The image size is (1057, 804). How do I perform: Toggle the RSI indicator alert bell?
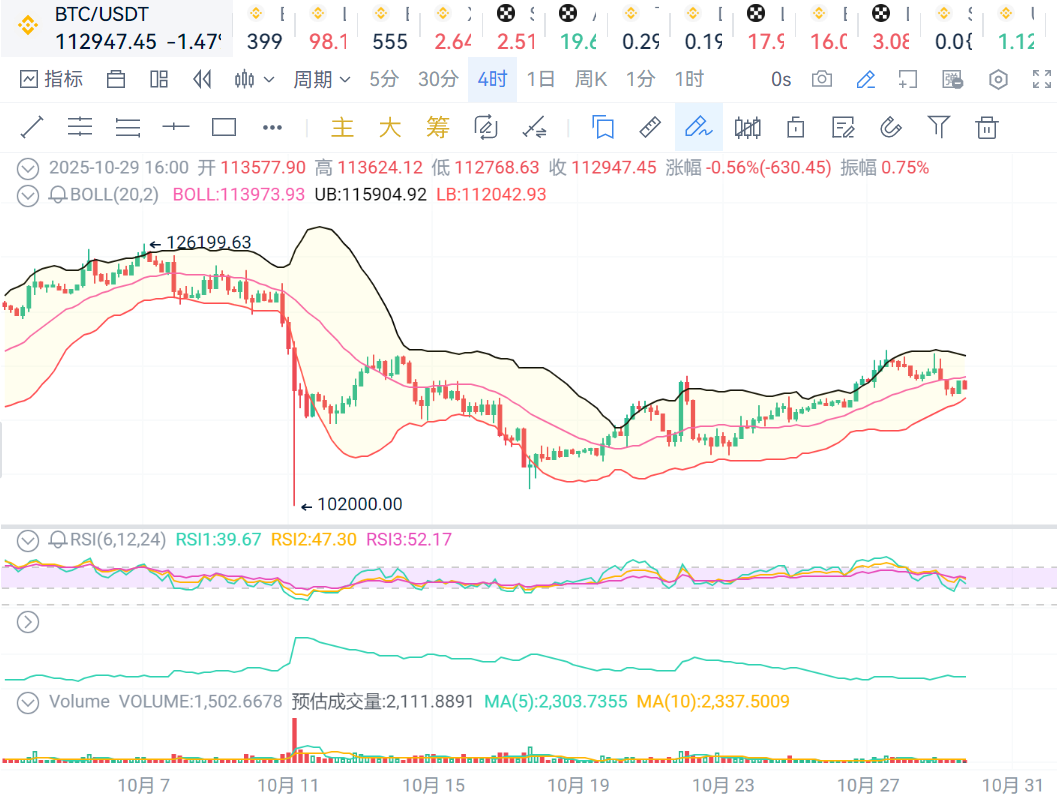coord(58,540)
